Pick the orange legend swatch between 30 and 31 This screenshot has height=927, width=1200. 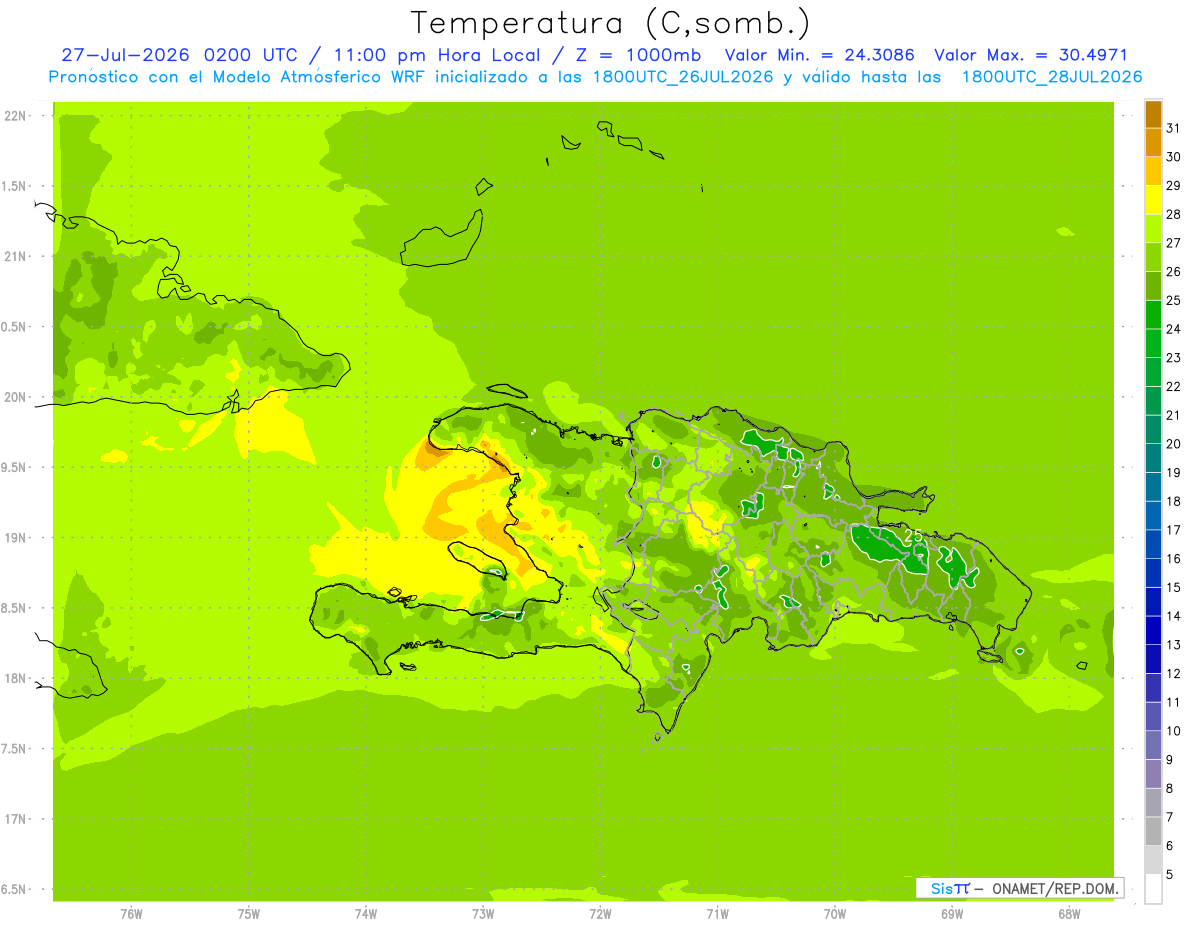coord(1153,143)
